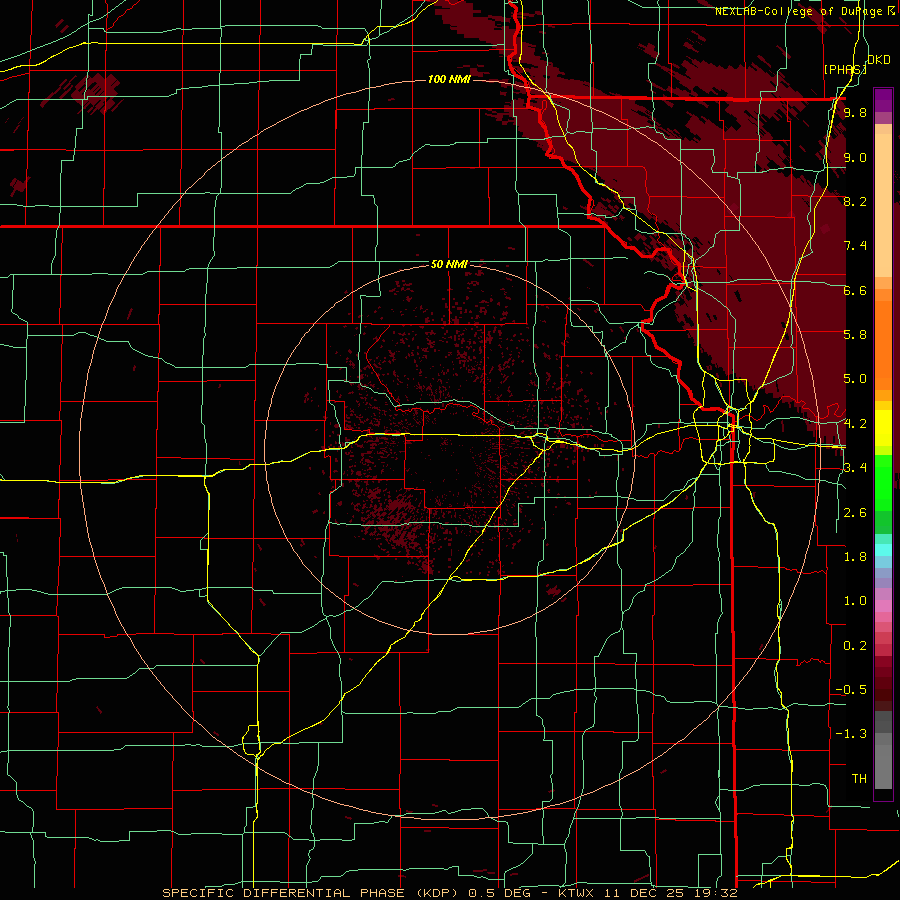Click the TH threshold label

click(859, 779)
